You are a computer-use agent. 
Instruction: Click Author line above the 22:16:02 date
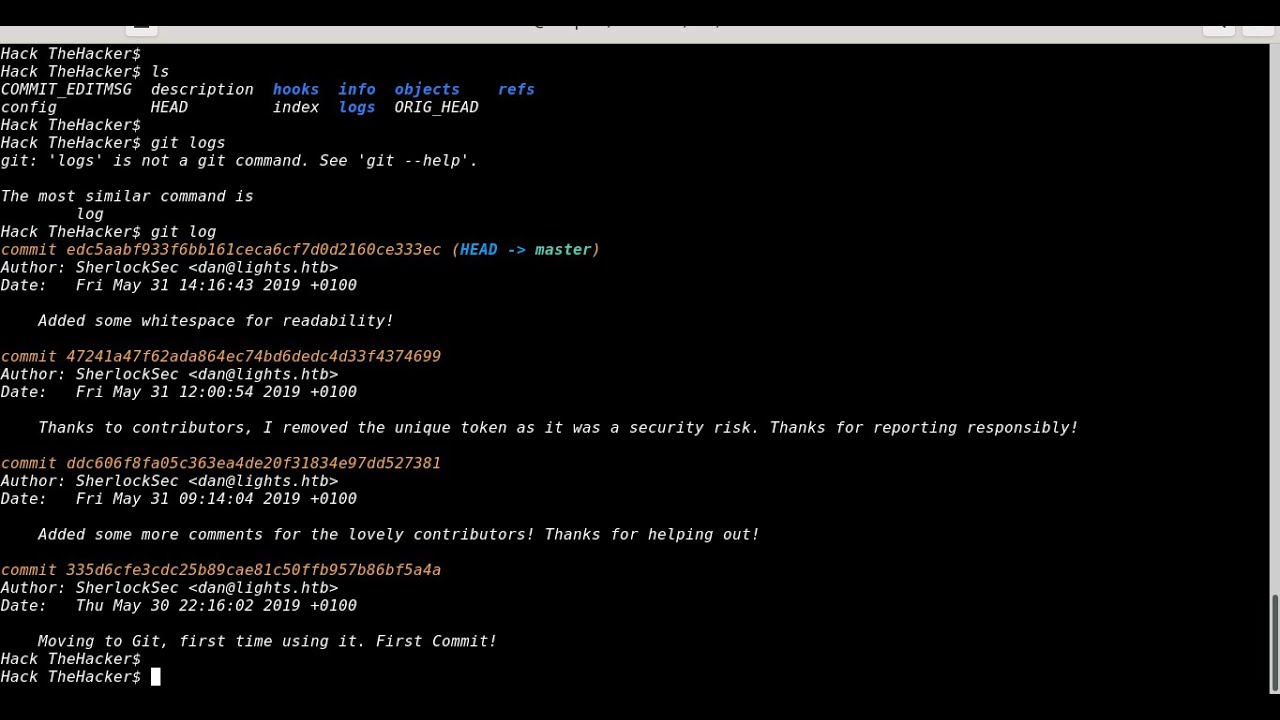click(169, 588)
